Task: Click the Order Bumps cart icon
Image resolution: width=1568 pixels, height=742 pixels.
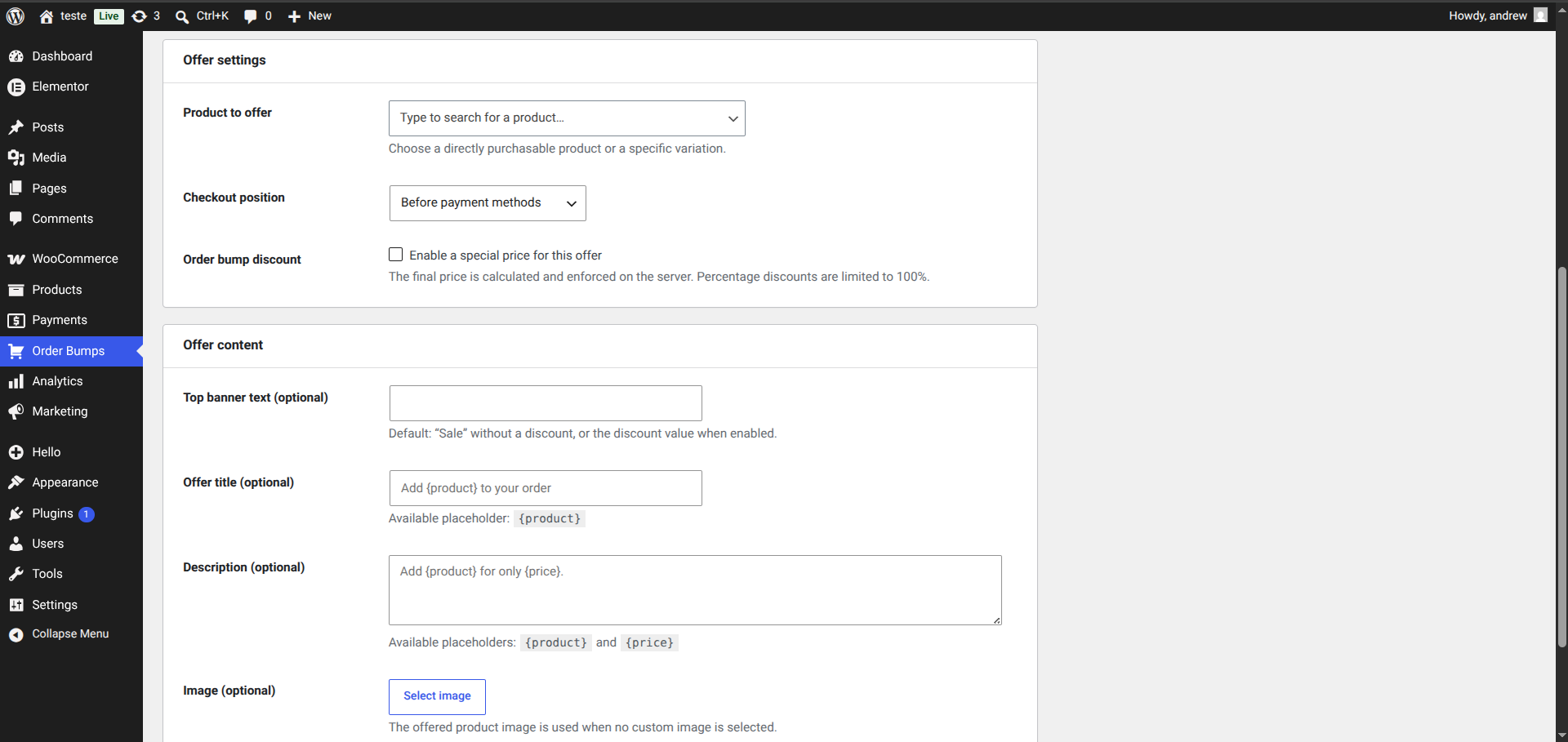Action: [x=16, y=351]
